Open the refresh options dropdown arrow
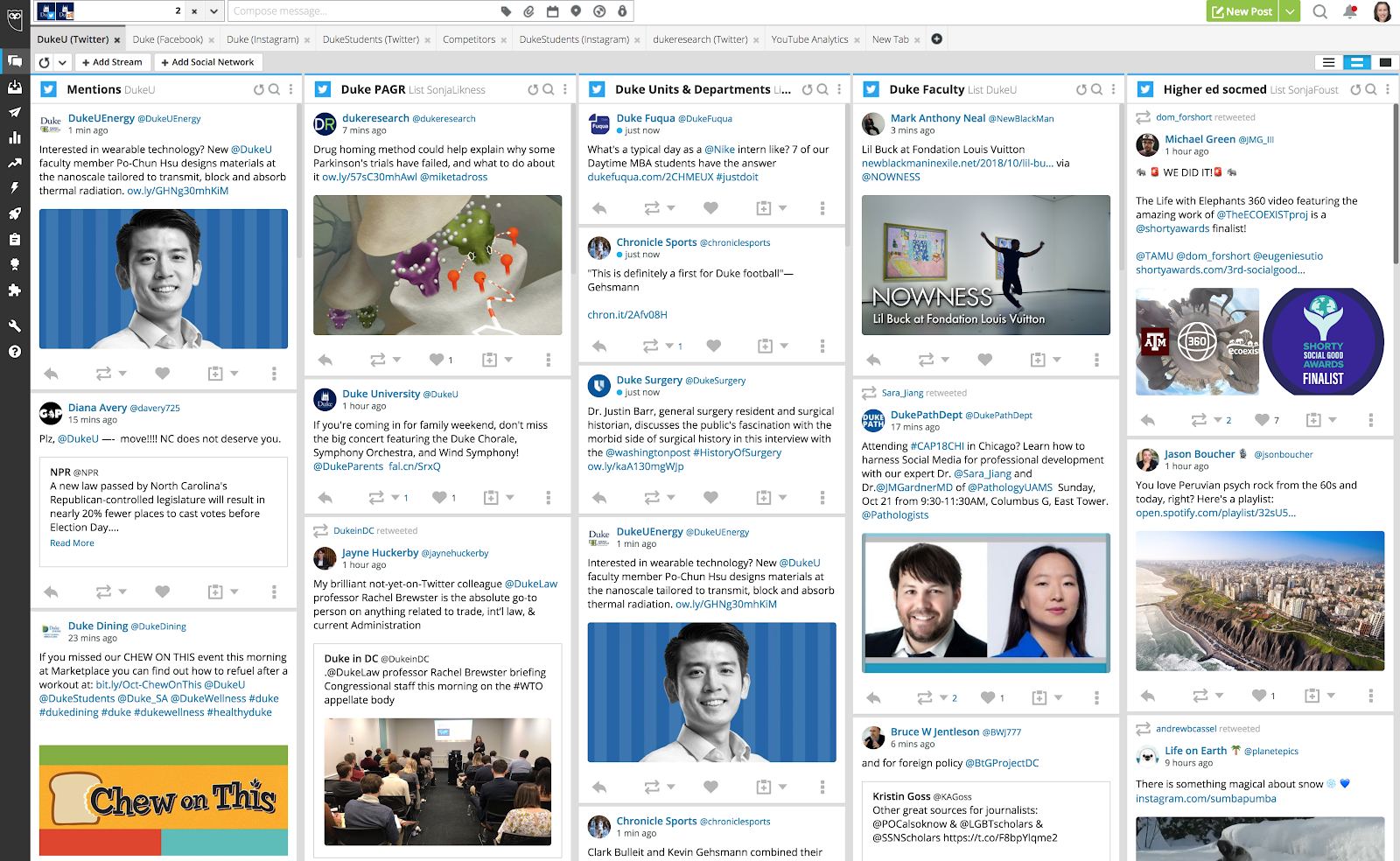 [62, 62]
